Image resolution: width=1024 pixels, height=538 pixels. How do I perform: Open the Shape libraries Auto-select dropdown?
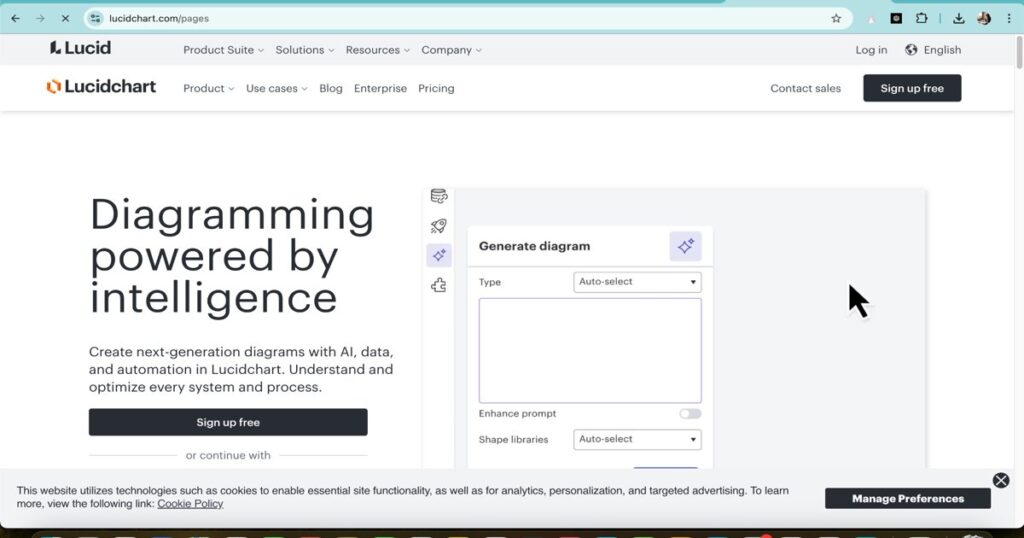[637, 439]
